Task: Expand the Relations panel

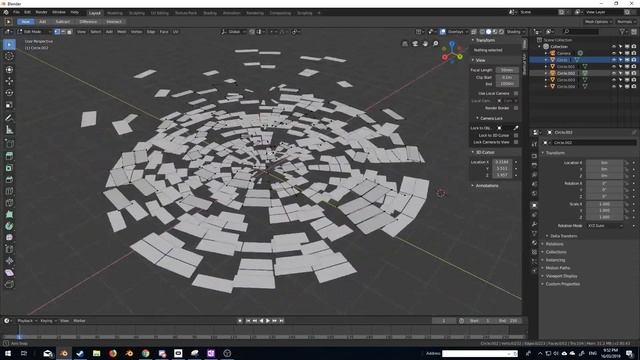Action: pyautogui.click(x=554, y=244)
